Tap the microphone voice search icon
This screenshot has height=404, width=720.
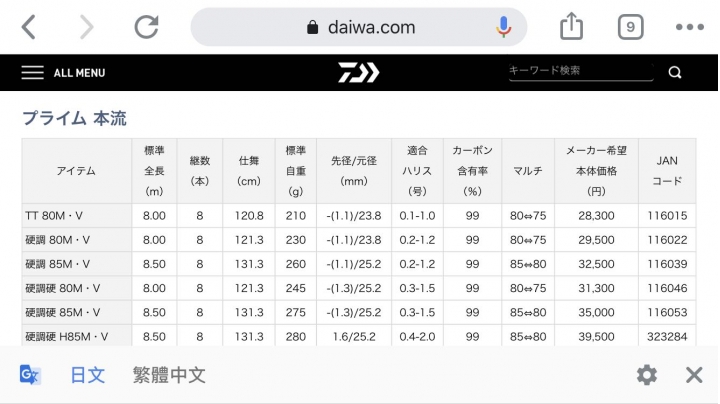pyautogui.click(x=503, y=27)
